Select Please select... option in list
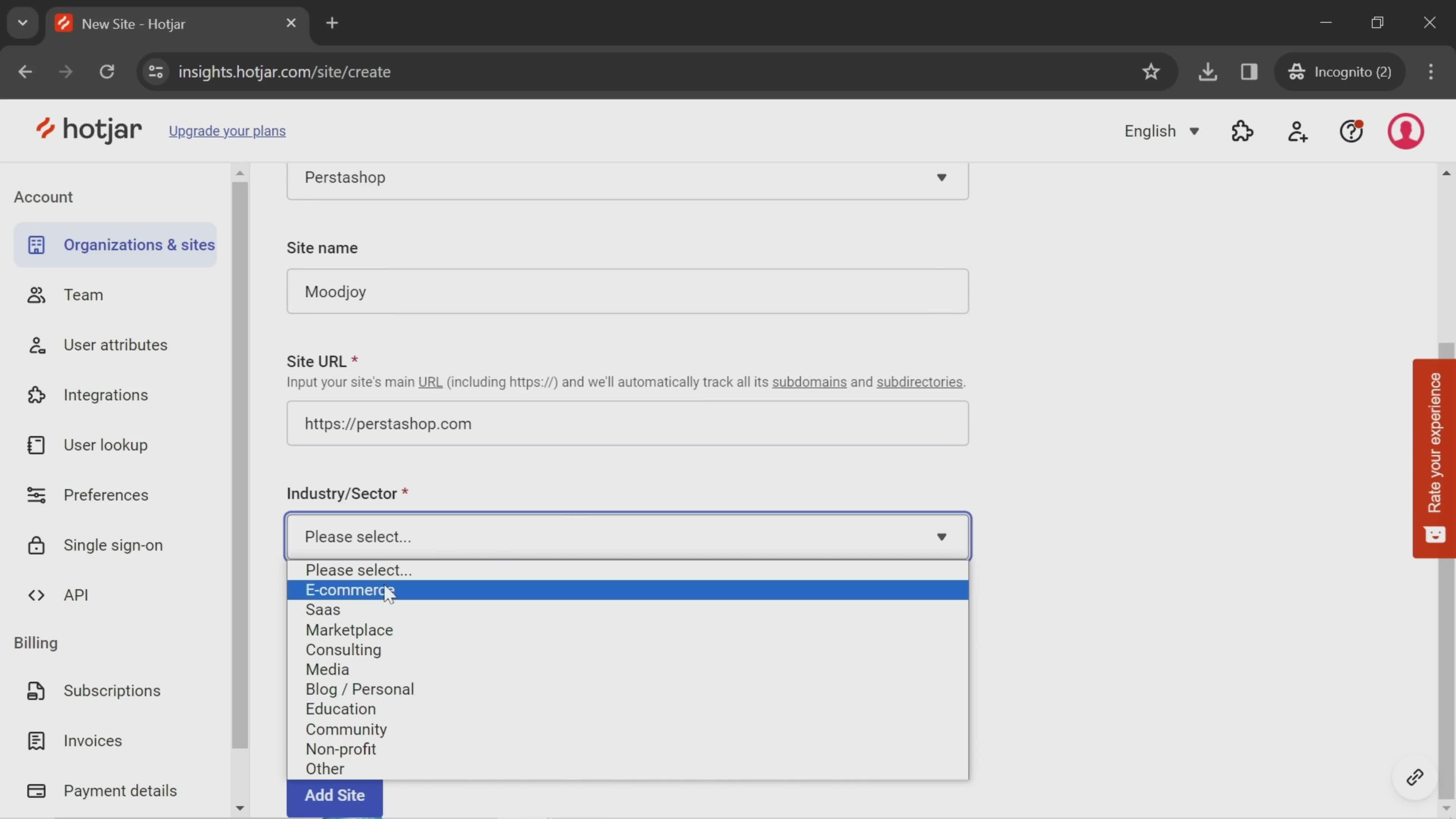Viewport: 1456px width, 819px height. click(x=628, y=570)
